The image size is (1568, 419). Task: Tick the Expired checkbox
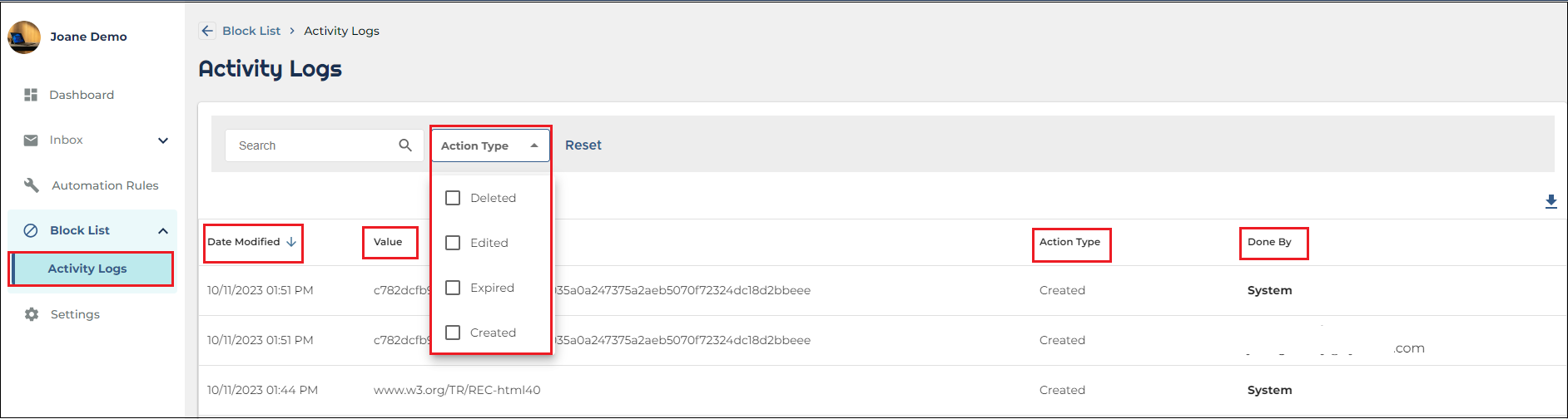tap(453, 288)
